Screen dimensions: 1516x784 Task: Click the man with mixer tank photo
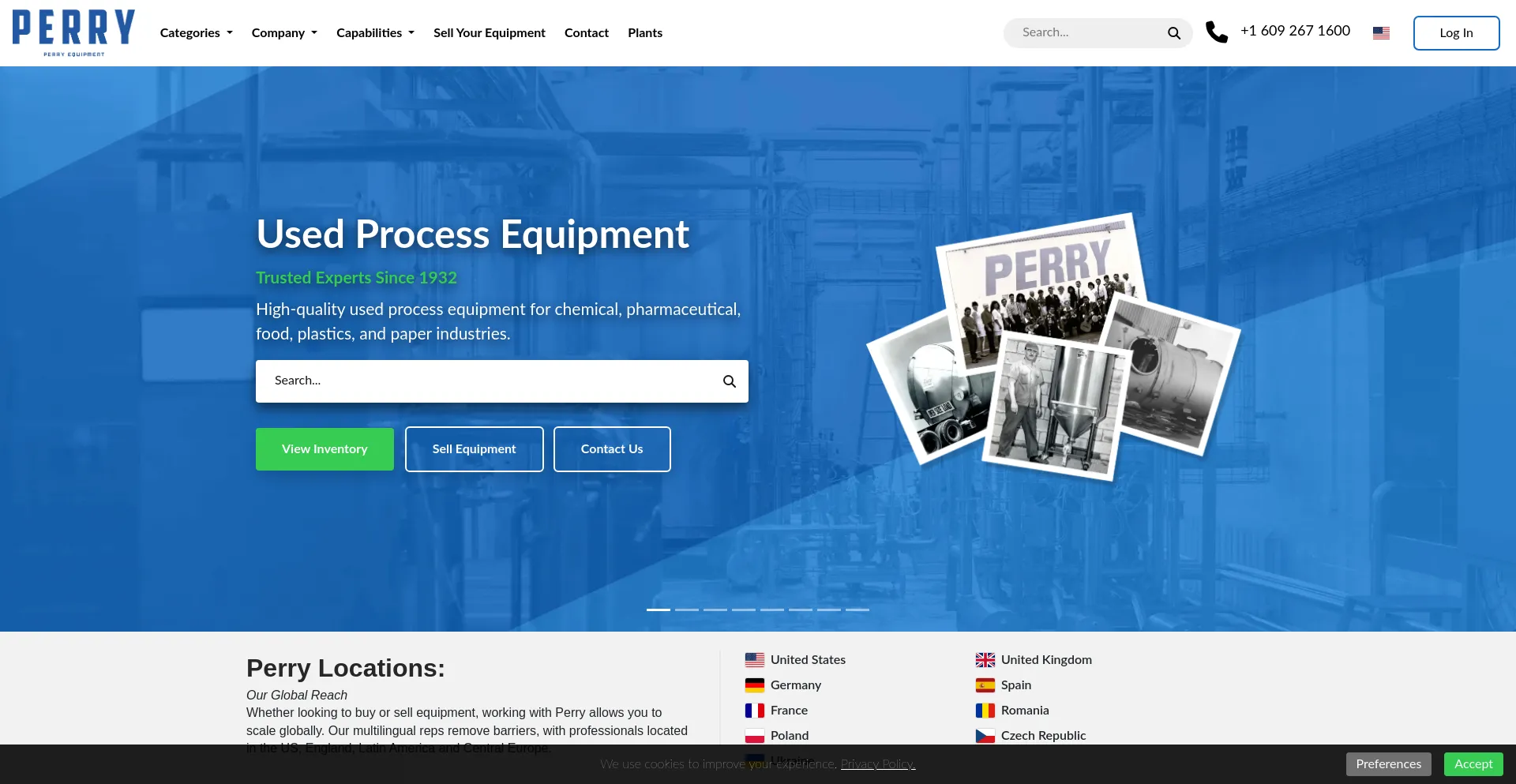click(1056, 406)
